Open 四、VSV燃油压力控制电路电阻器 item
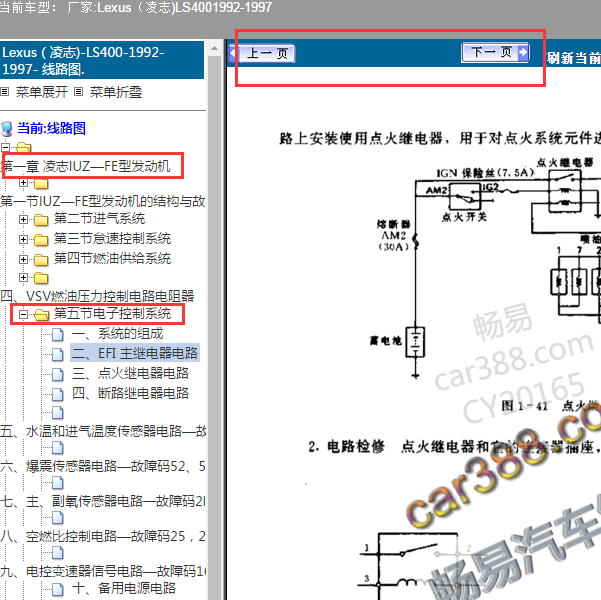This screenshot has height=600, width=601. pos(97,296)
